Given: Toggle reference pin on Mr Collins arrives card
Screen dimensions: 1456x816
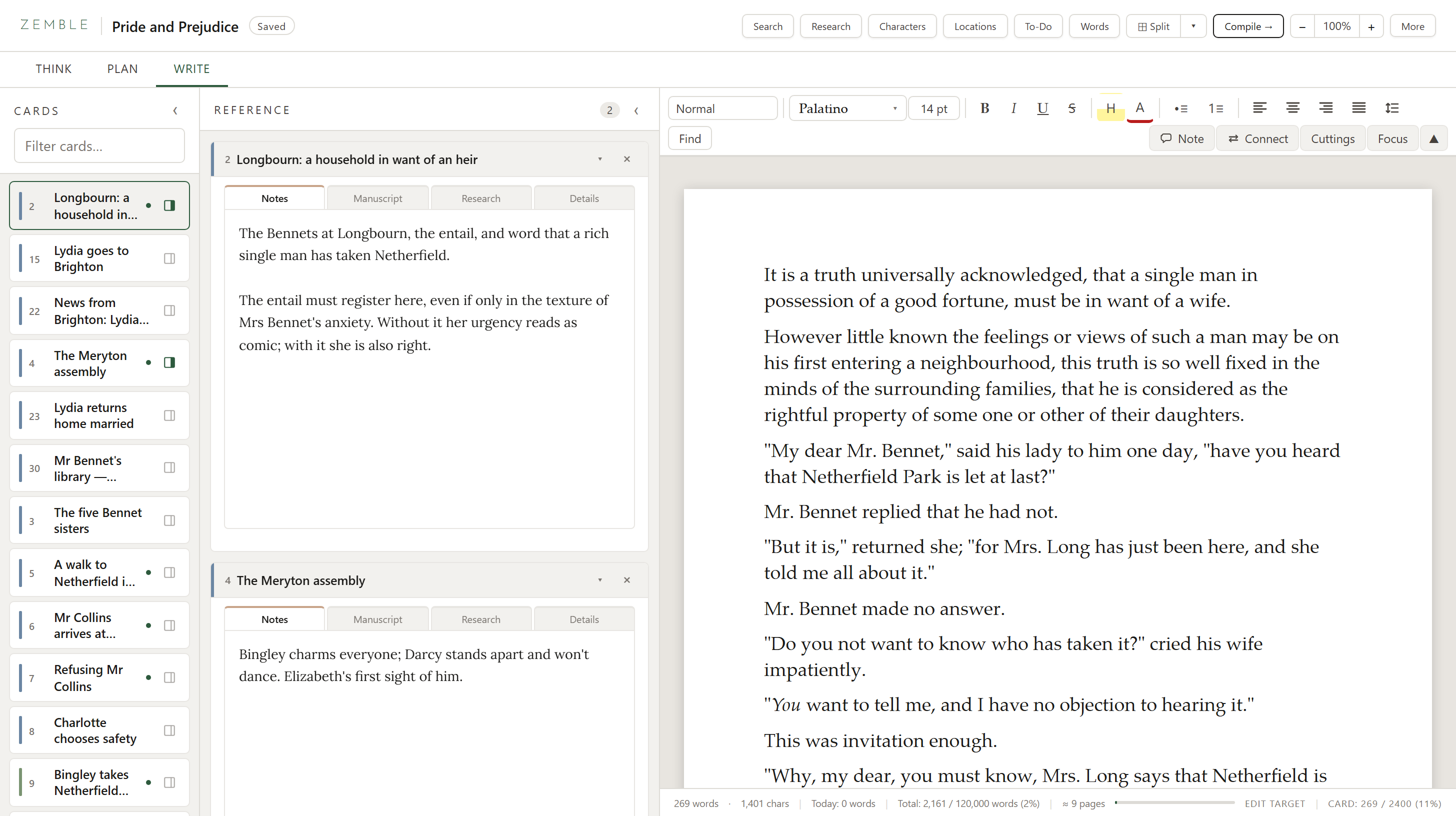Looking at the screenshot, I should pyautogui.click(x=169, y=625).
